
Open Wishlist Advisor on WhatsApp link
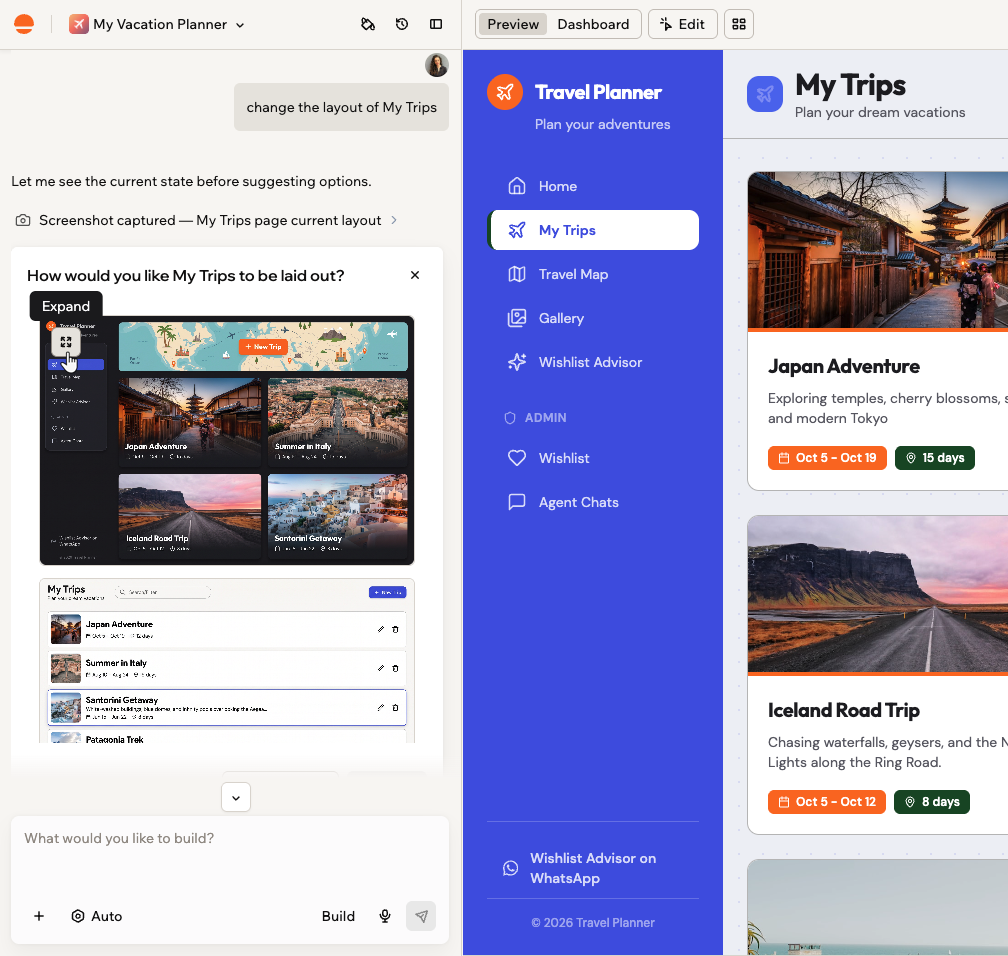click(x=593, y=868)
